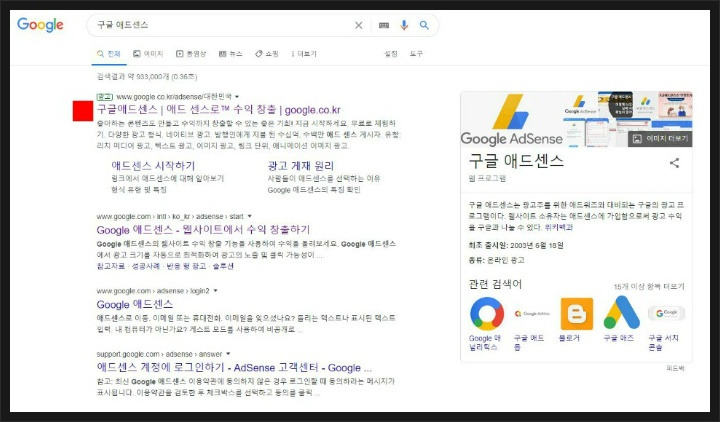
Task: Switch to the 쇼핑 tab
Action: [267, 54]
